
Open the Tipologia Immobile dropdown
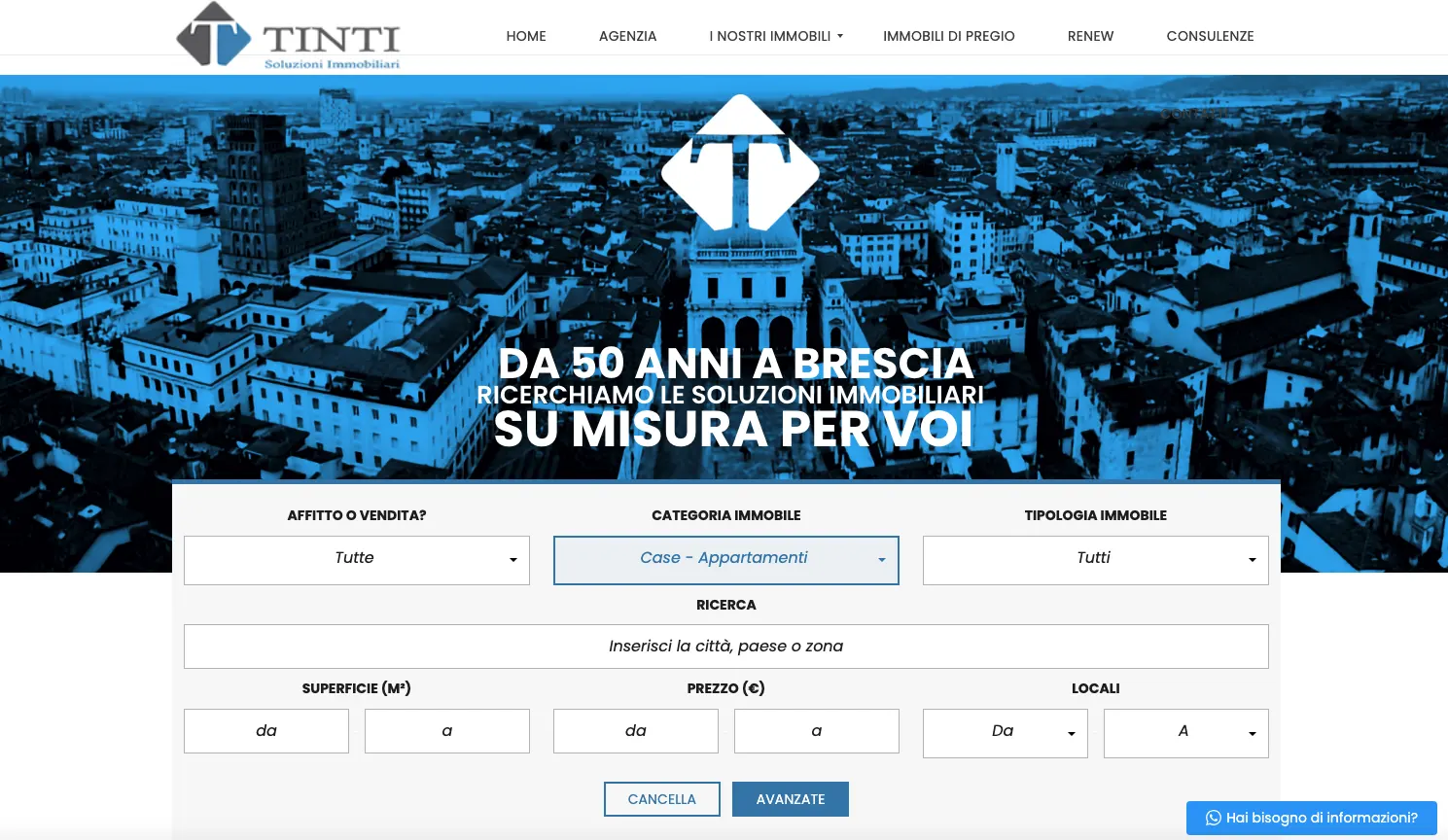[x=1095, y=560]
